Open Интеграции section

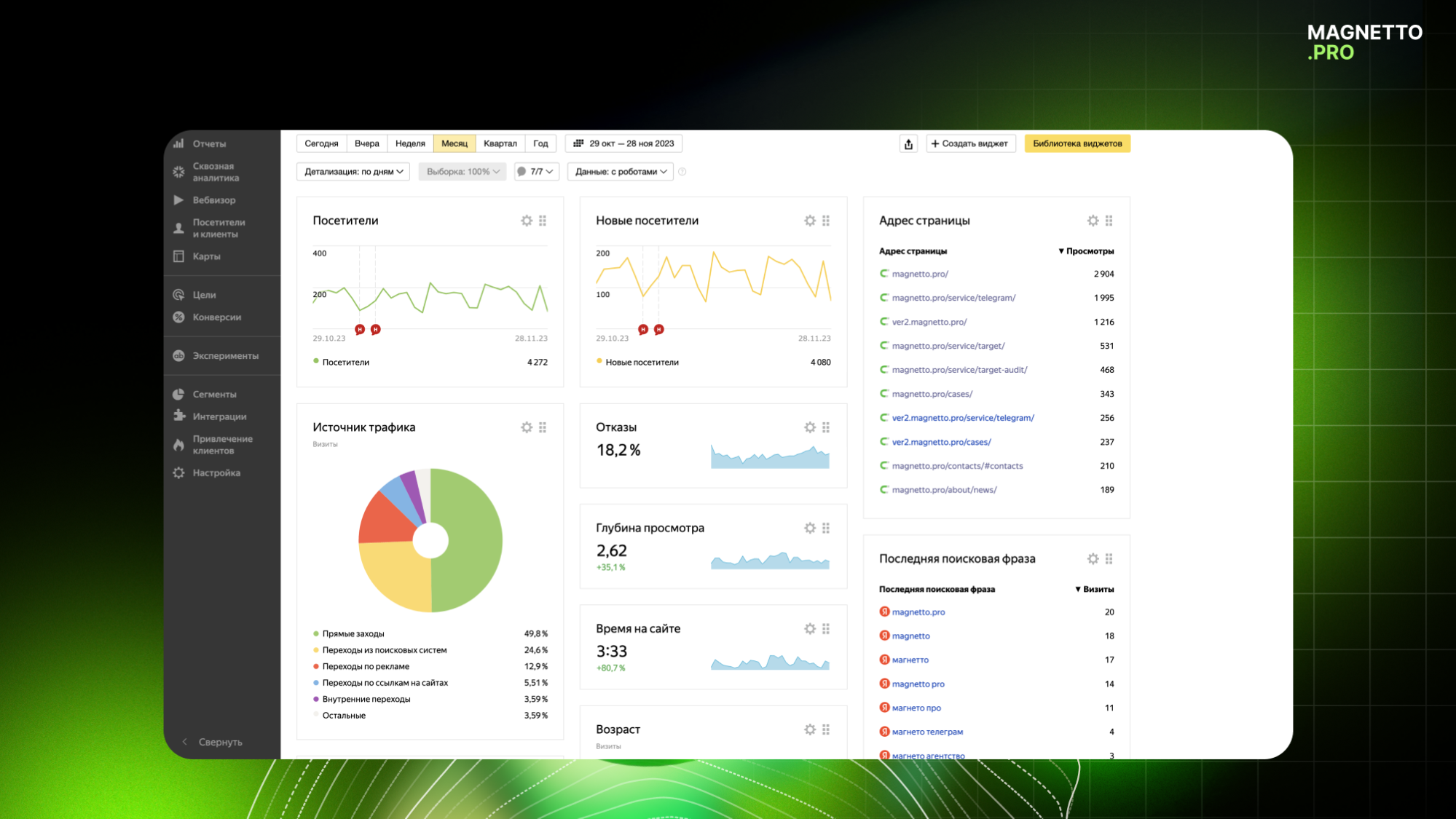(219, 416)
